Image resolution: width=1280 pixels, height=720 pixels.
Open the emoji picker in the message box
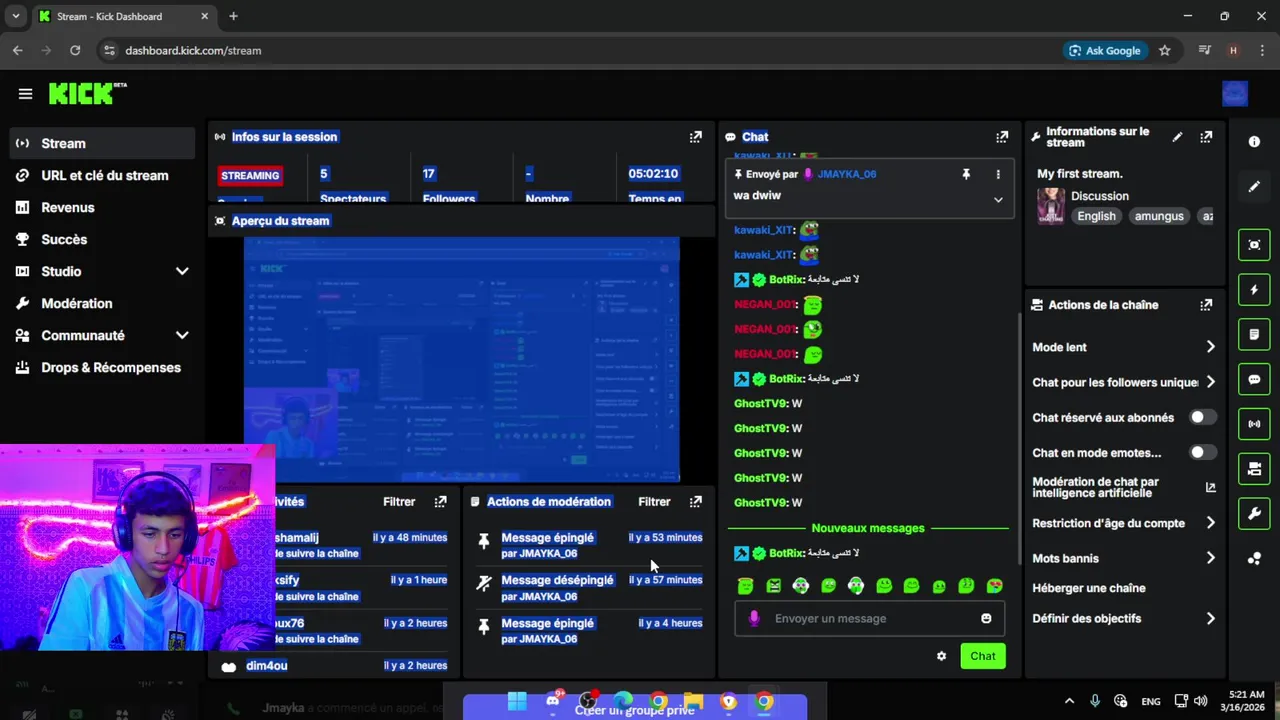click(x=986, y=618)
